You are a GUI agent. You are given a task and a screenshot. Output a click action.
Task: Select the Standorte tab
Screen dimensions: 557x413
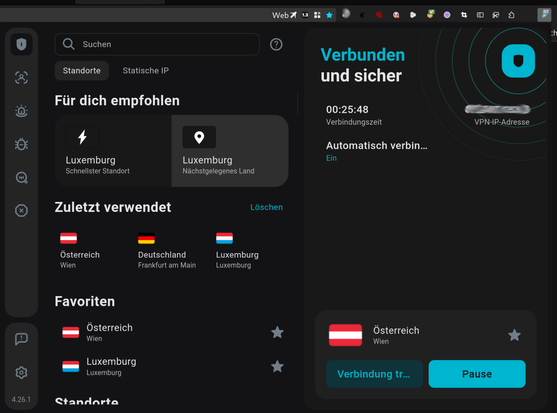82,71
